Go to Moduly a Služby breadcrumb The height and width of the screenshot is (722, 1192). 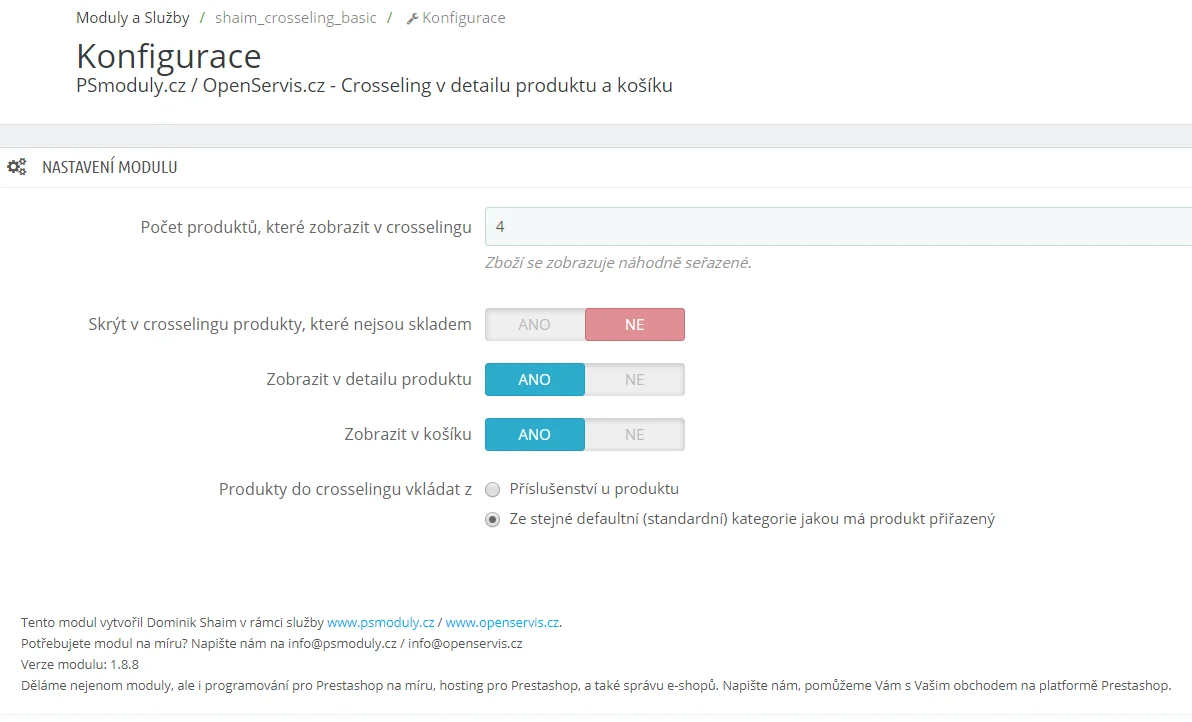point(132,18)
